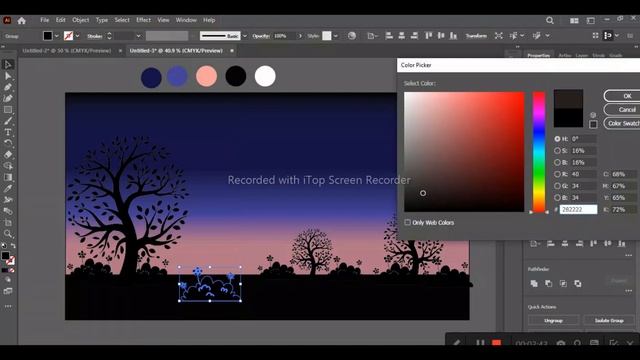Click Recolor Artwork icon in control bar
640x360 pixels.
point(352,36)
